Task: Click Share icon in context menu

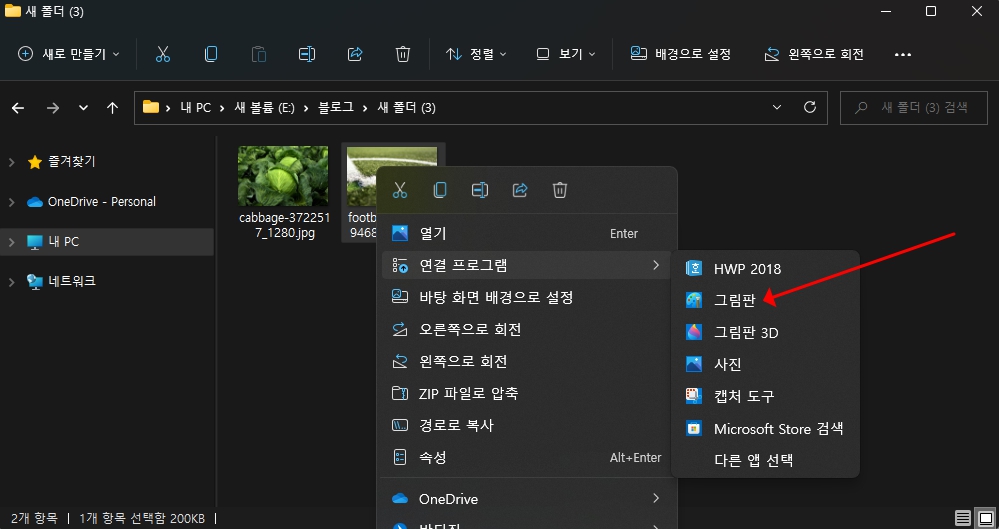Action: point(520,190)
